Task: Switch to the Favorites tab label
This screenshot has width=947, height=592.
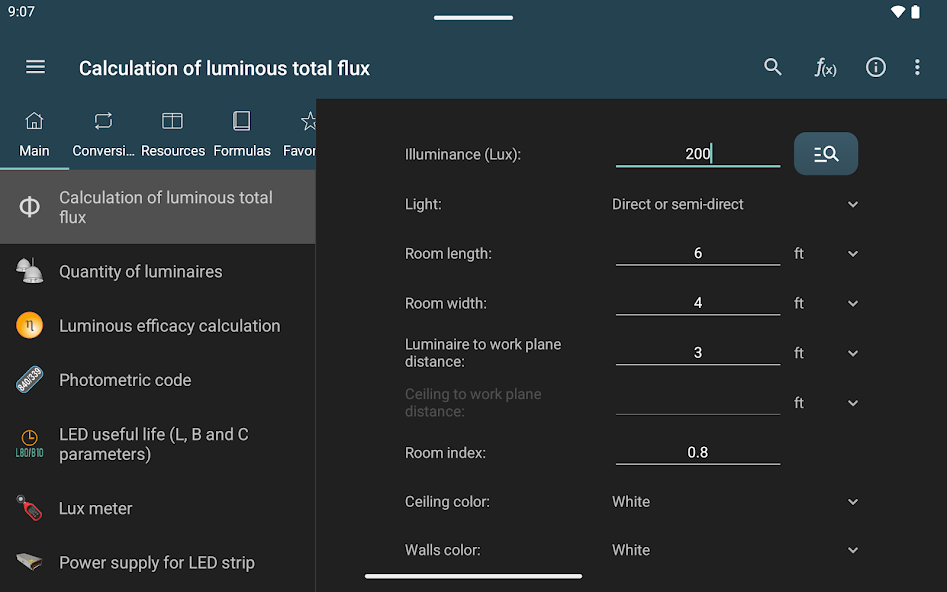Action: coord(299,150)
